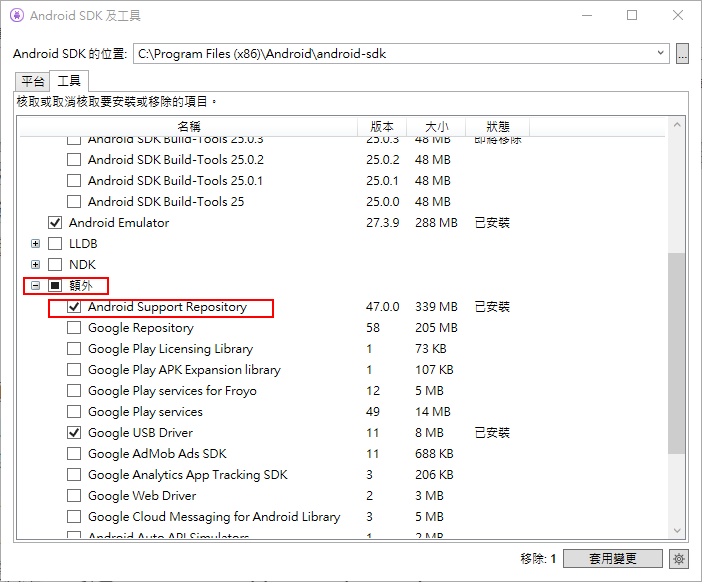
Task: Maximize the Android SDK window
Action: (632, 15)
